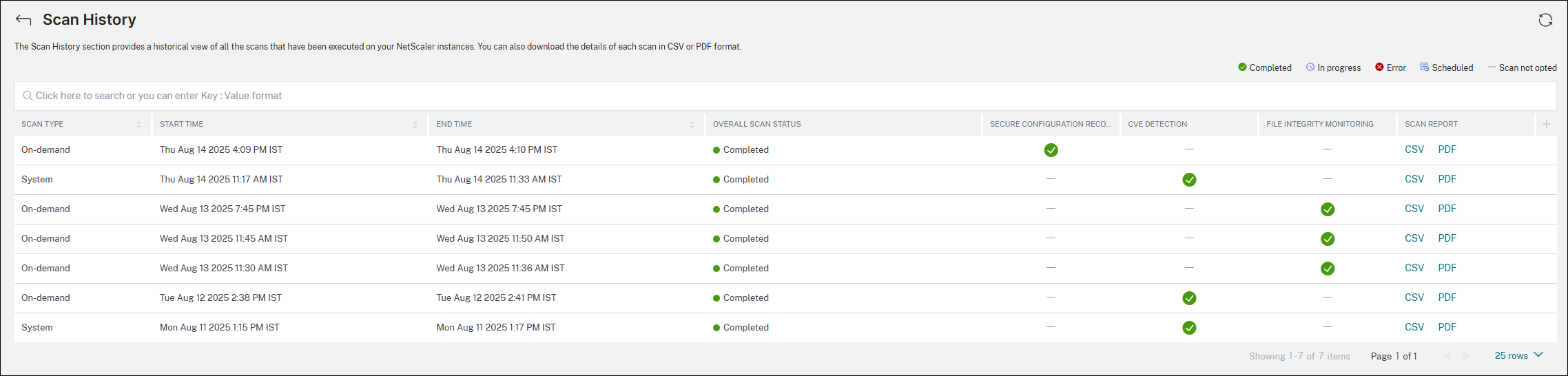Download PDF for Aug 13 11:45 AM scan
Image resolution: width=1568 pixels, height=376 pixels.
coord(1447,238)
